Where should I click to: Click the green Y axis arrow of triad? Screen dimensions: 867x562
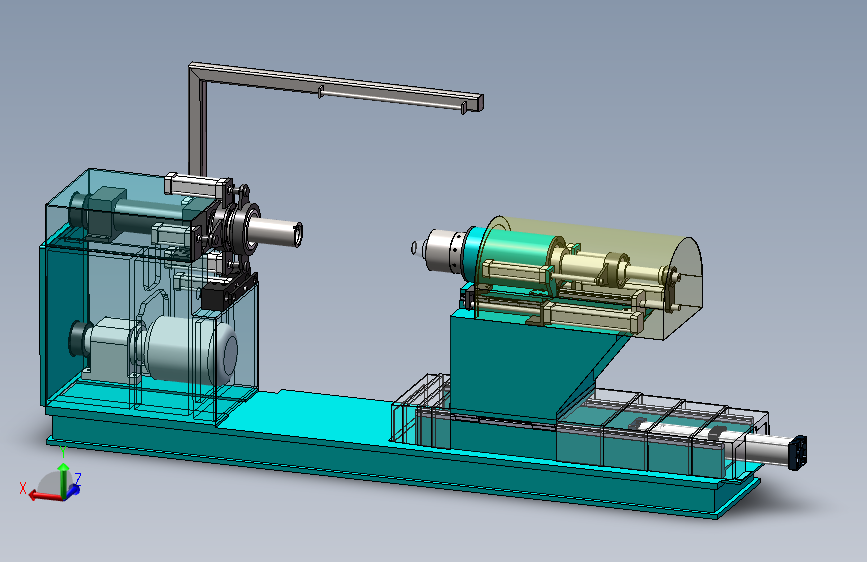64,478
